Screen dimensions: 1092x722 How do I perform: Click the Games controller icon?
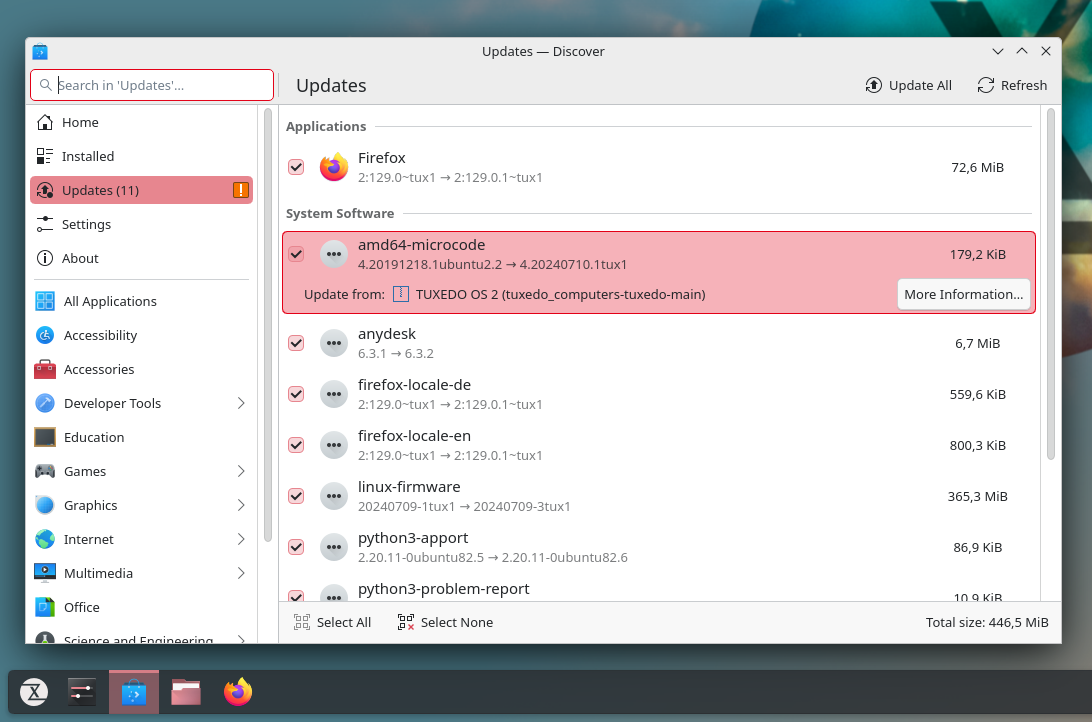point(45,471)
